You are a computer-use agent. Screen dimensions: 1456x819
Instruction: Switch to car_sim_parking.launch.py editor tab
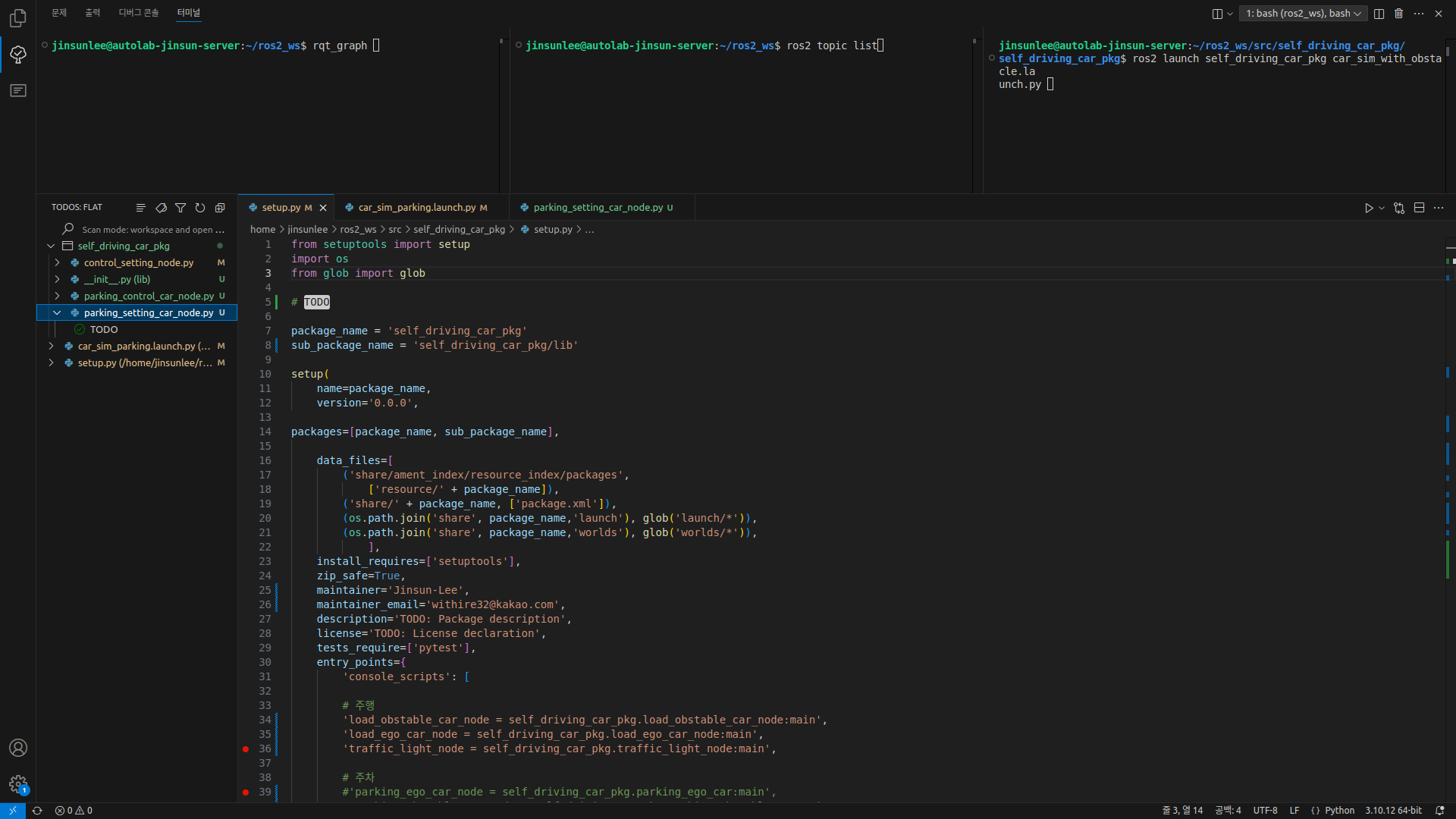pos(416,208)
